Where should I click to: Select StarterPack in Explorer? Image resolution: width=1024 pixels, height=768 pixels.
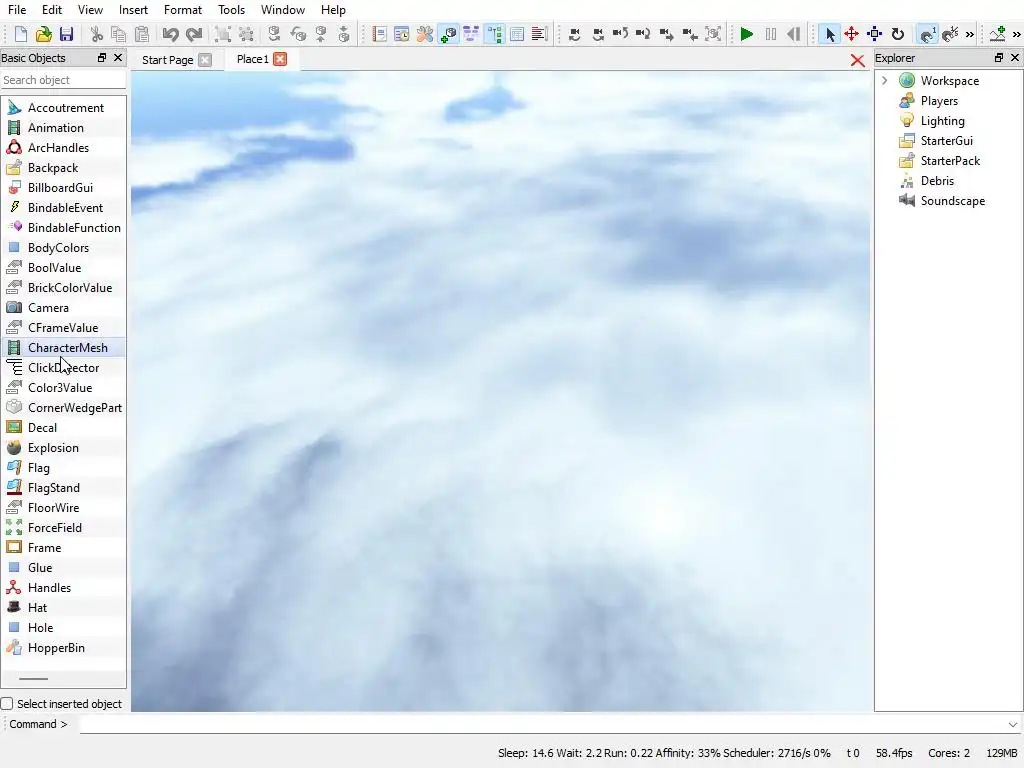pyautogui.click(x=950, y=161)
